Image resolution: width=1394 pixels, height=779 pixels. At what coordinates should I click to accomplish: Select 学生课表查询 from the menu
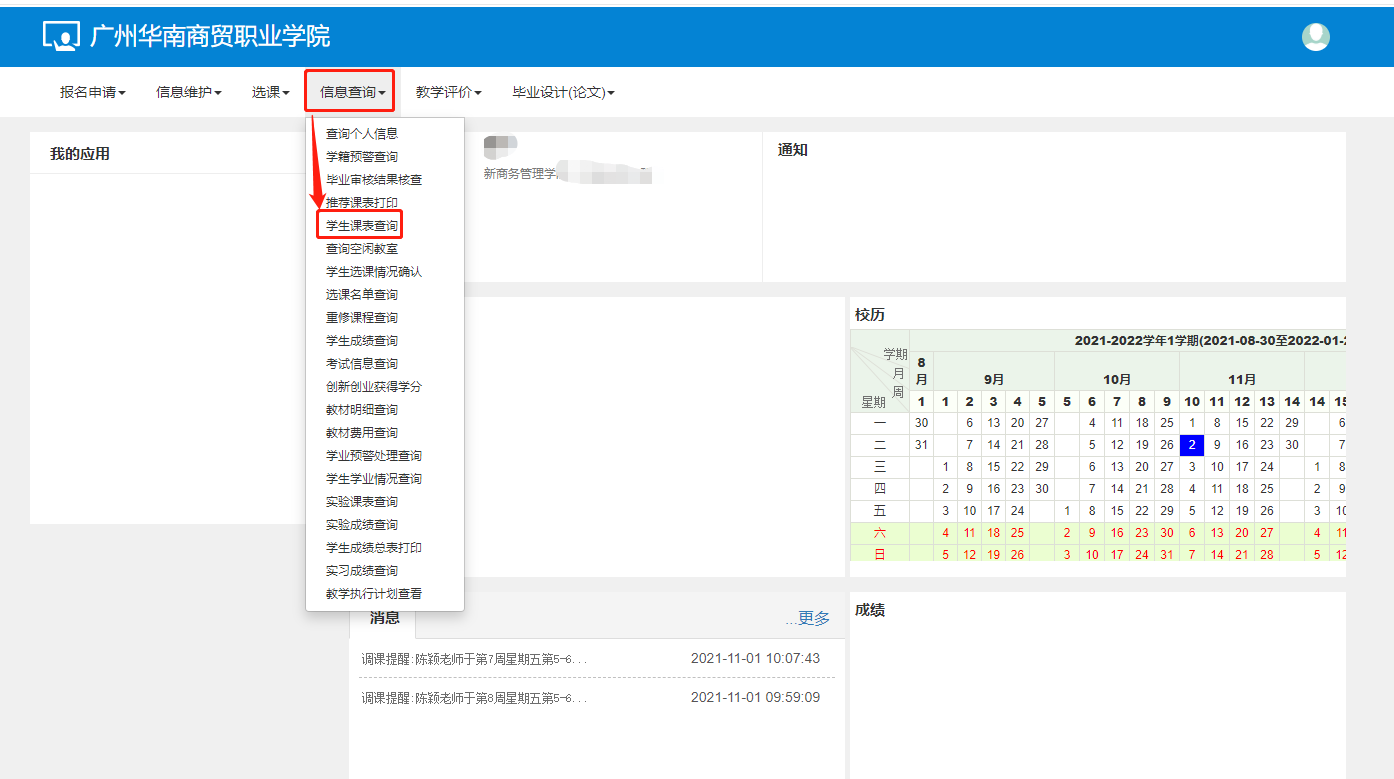click(361, 226)
